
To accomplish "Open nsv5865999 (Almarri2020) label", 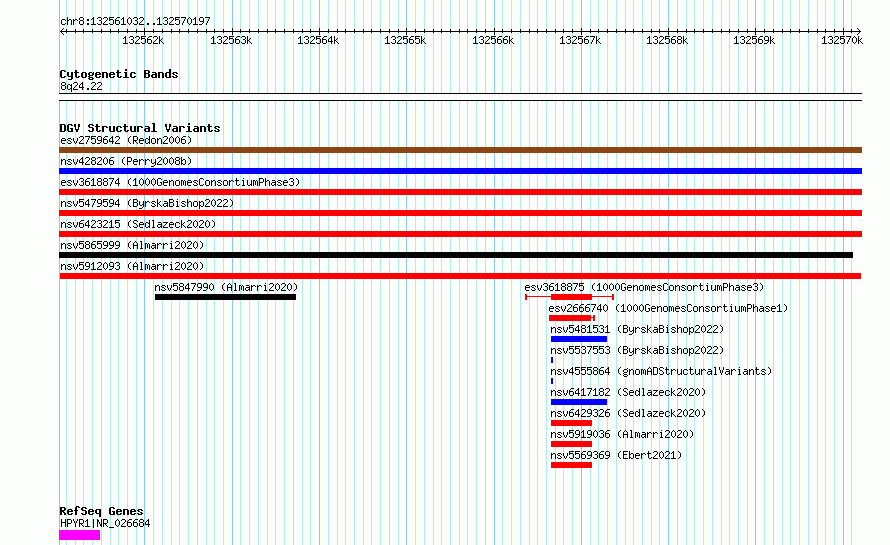I will pyautogui.click(x=132, y=245).
